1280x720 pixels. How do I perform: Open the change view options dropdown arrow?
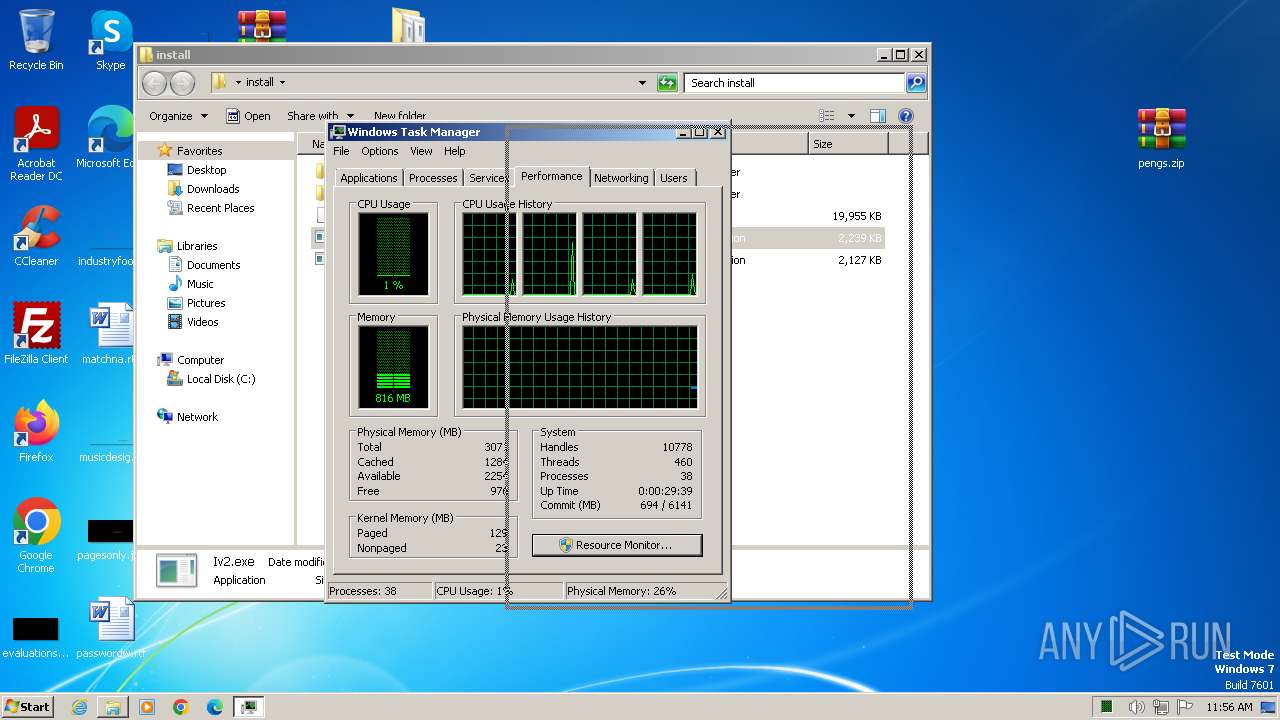click(x=851, y=116)
